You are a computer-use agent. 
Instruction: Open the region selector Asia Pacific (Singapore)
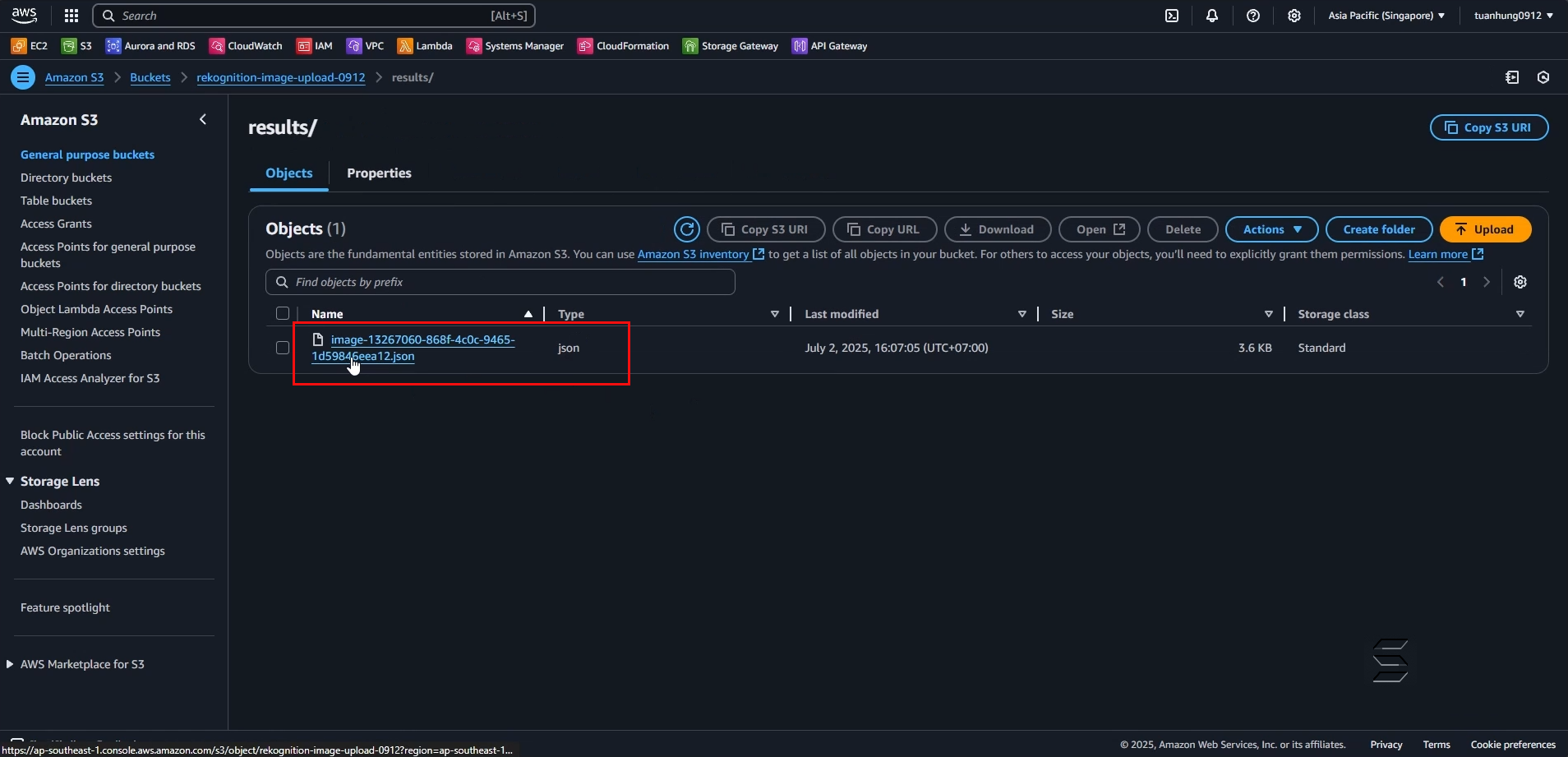(x=1386, y=16)
